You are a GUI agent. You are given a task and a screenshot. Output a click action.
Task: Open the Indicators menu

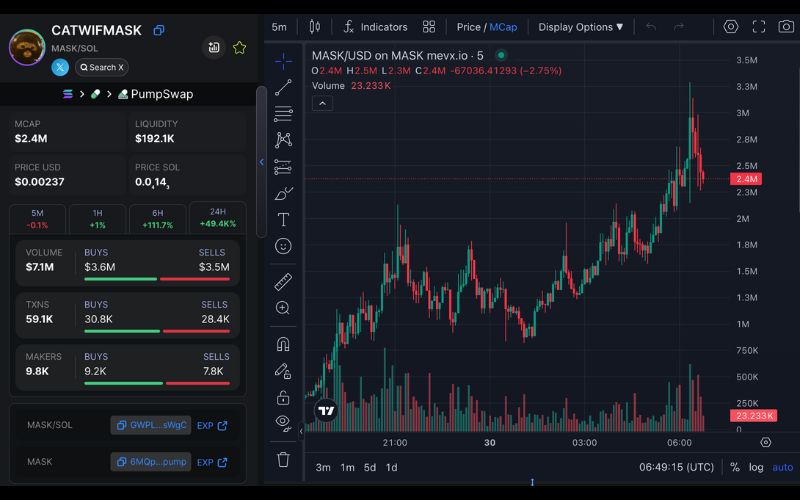376,27
